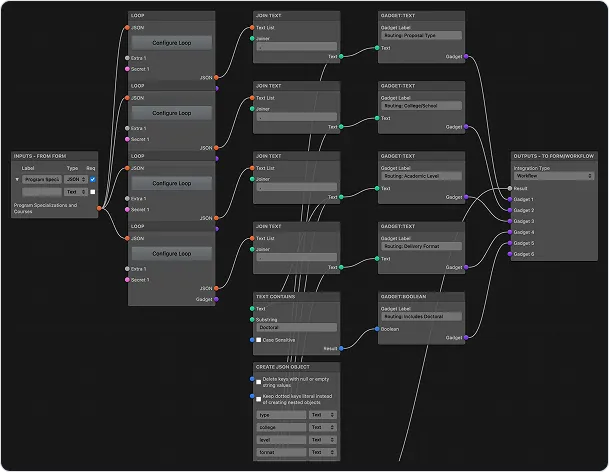Click the Secret 1 port of topmost Loop node
Screen dimensions: 609x472
pyautogui.click(x=127, y=69)
